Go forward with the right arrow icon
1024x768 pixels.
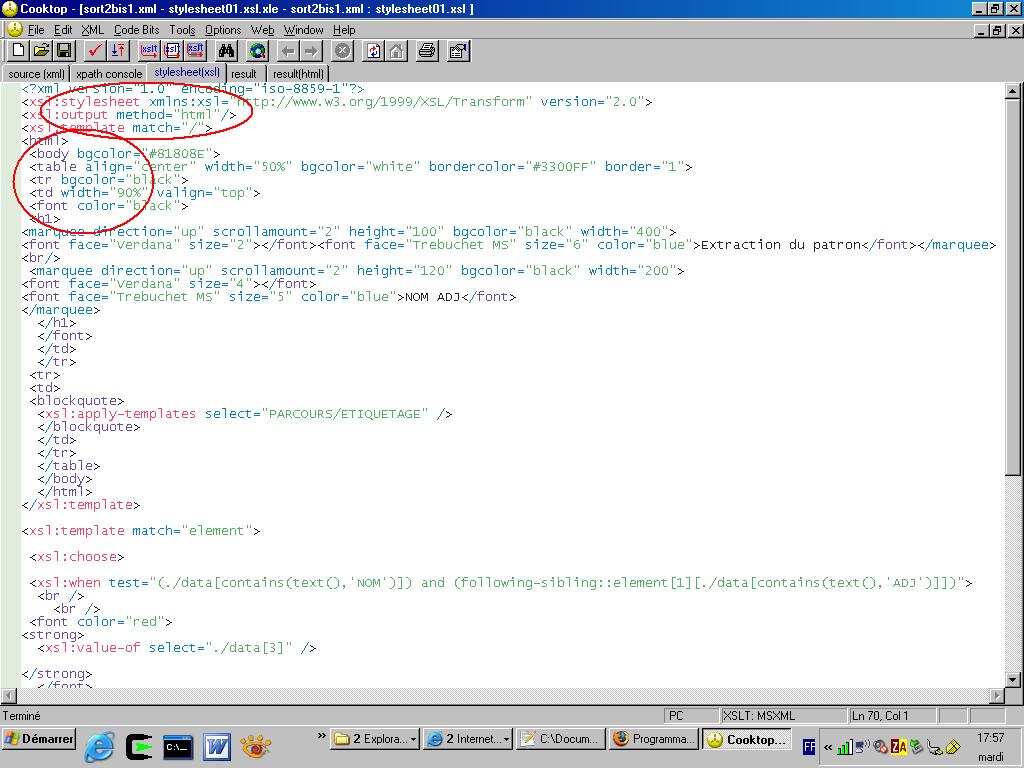click(x=312, y=50)
